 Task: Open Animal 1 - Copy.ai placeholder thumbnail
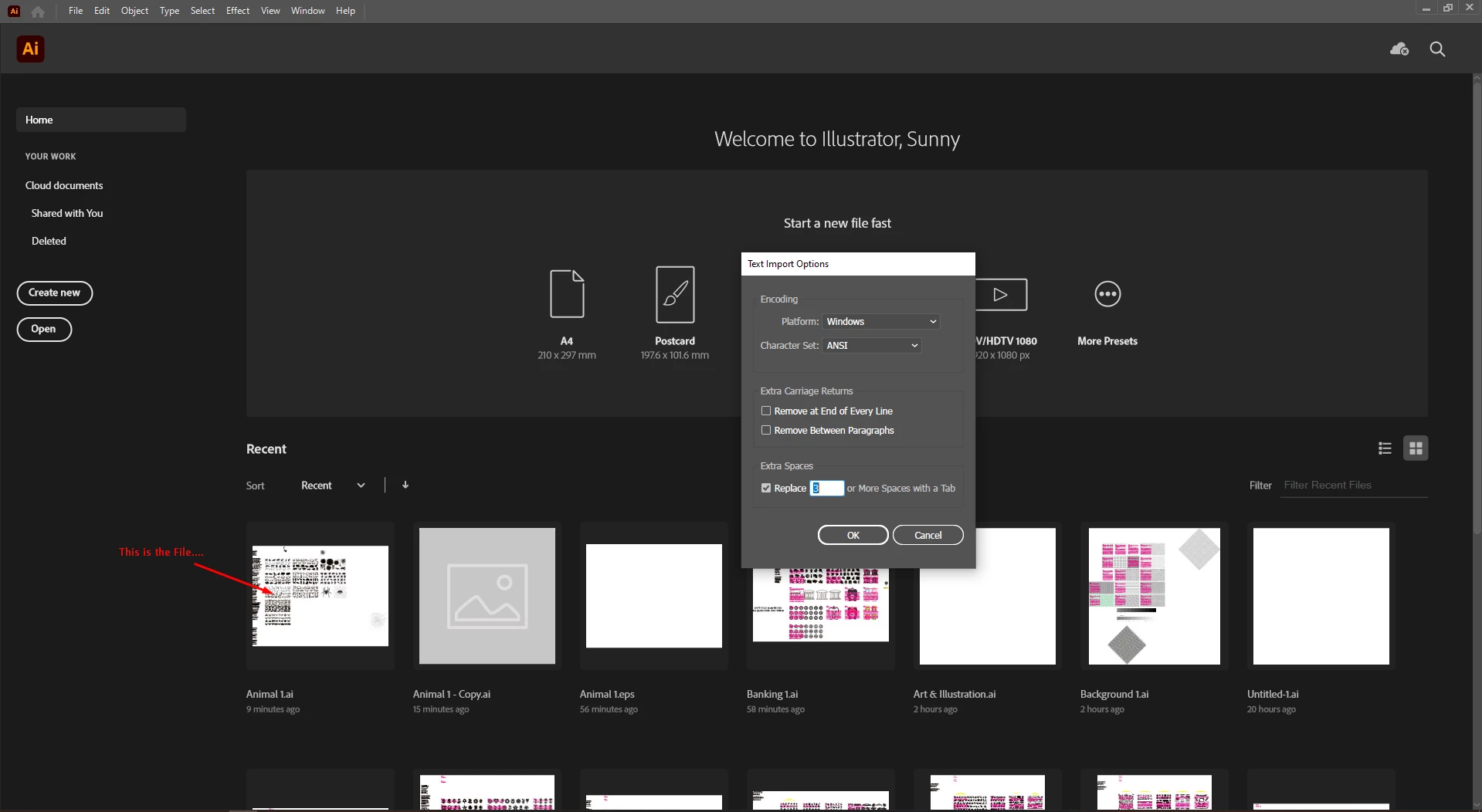click(x=487, y=596)
